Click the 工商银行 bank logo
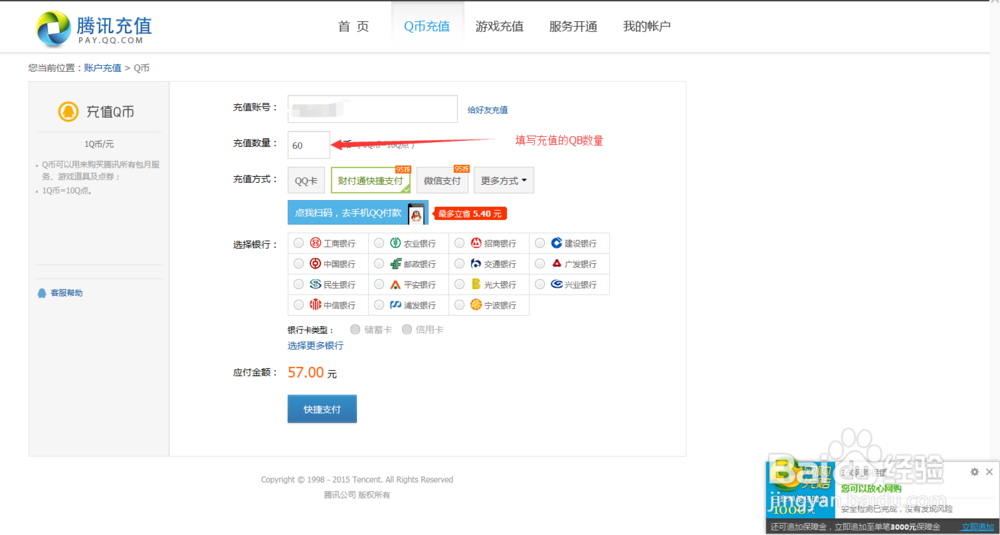Screen dimensions: 1000x535 point(315,243)
